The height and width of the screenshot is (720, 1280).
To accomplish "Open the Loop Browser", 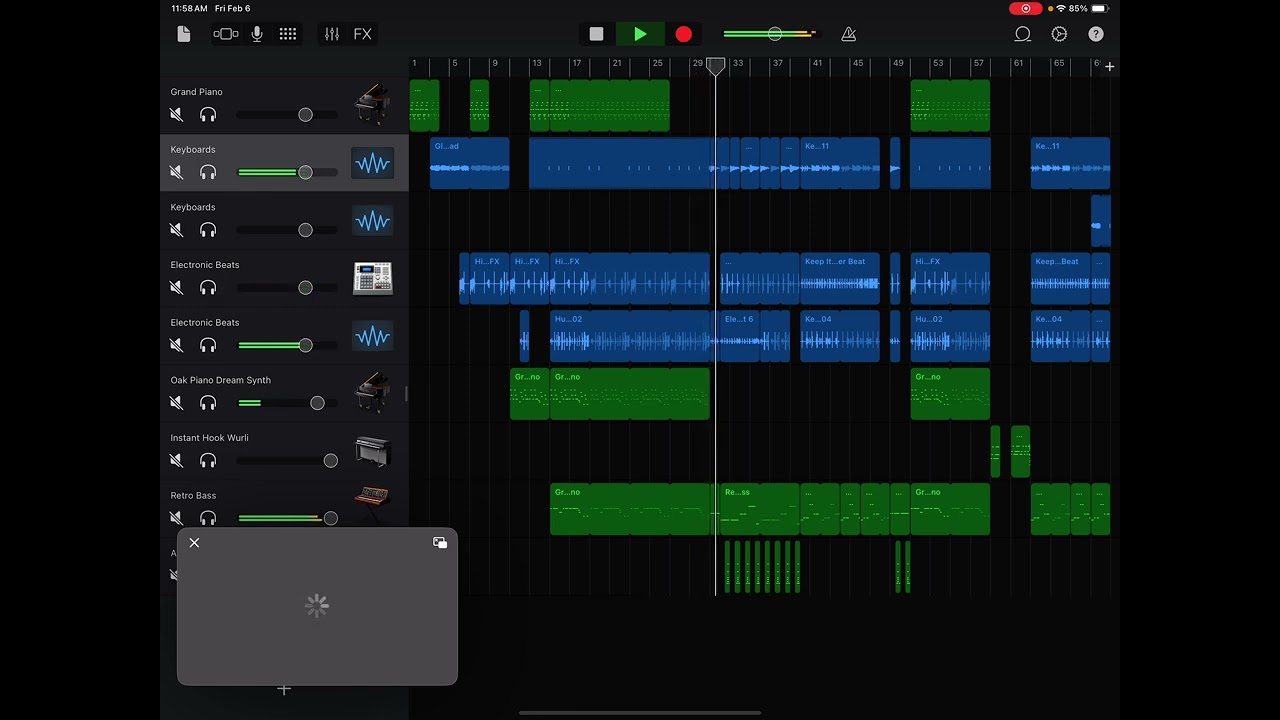I will coord(1022,34).
